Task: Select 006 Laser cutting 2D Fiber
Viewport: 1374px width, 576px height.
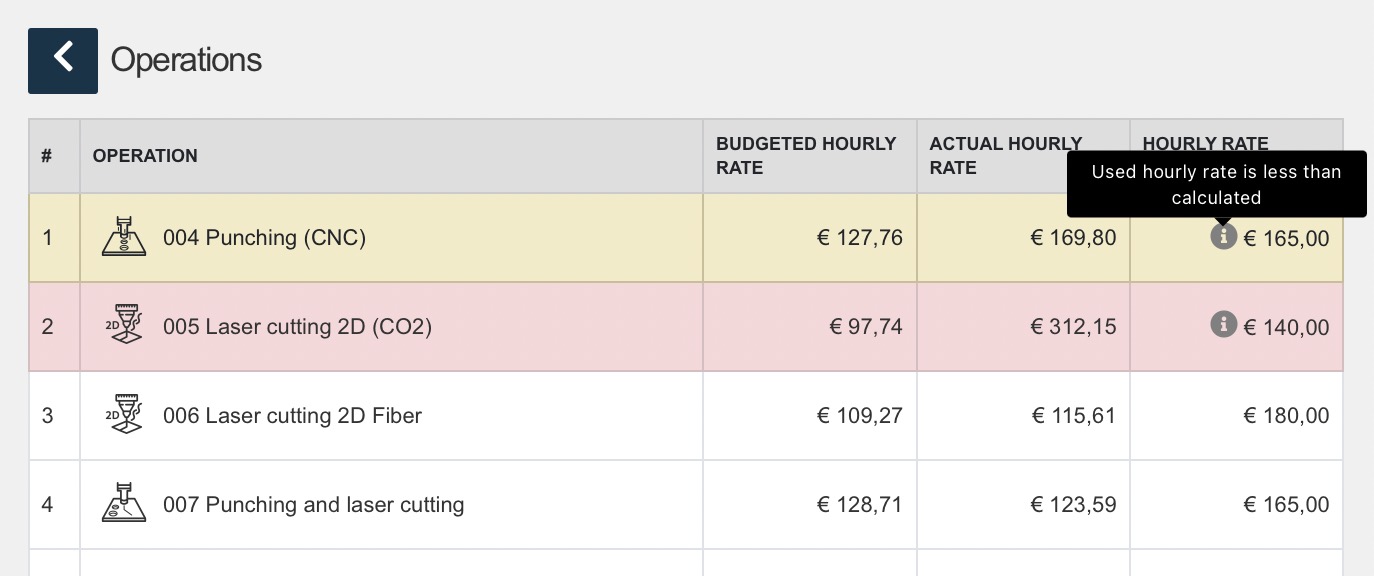Action: coord(292,416)
